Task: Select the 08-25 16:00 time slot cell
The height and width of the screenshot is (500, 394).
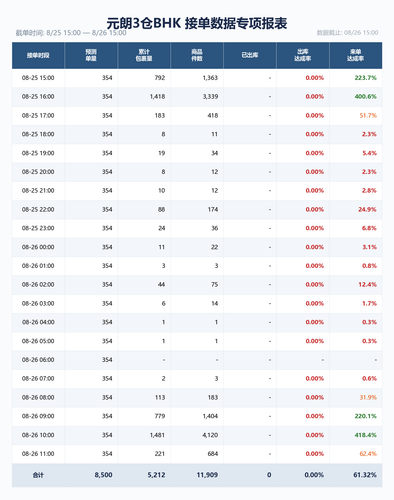Action: click(x=38, y=97)
